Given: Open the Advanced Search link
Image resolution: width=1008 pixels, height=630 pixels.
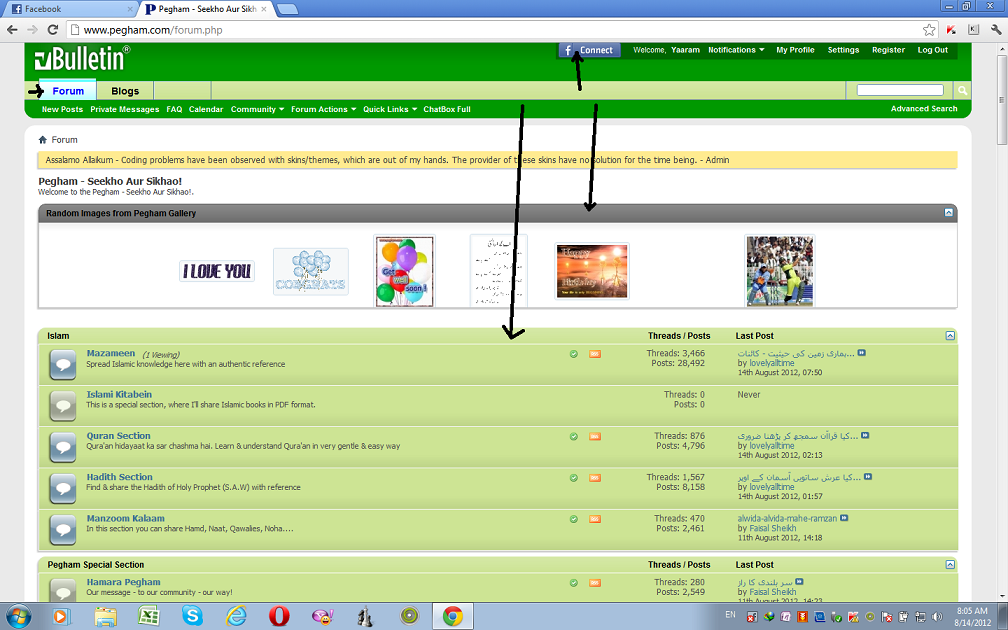Looking at the screenshot, I should coord(923,109).
